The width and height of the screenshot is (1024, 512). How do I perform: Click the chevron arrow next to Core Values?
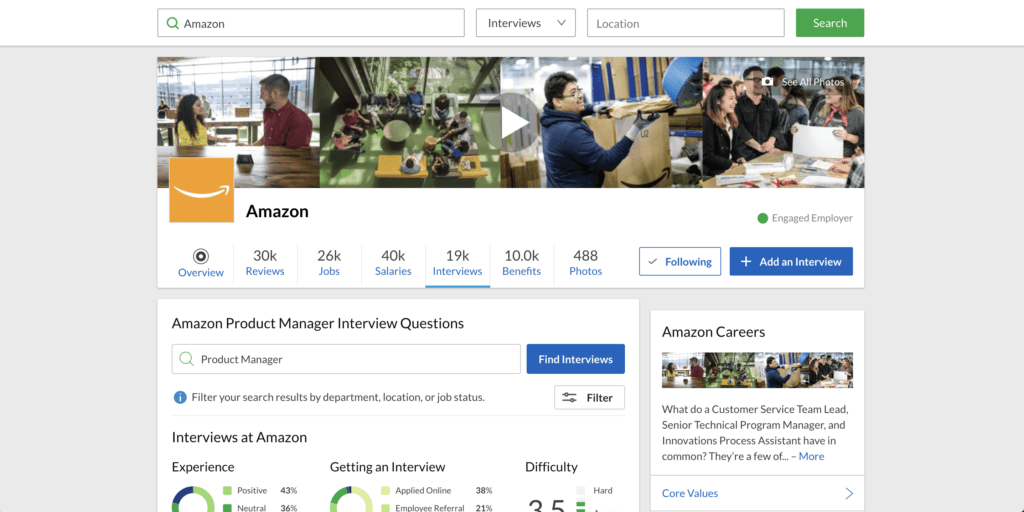coord(849,493)
